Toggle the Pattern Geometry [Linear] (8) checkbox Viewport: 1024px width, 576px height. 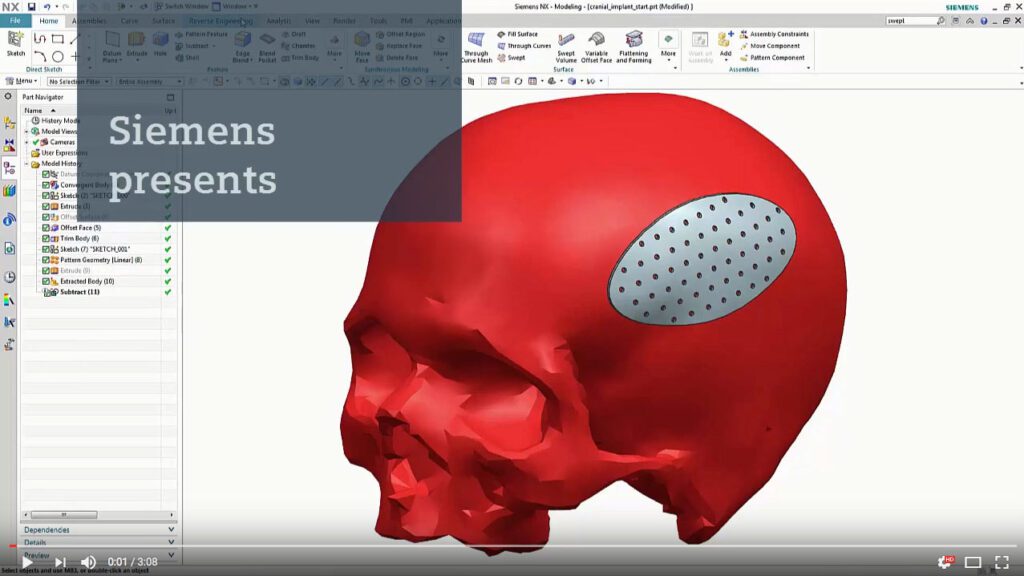click(x=46, y=260)
